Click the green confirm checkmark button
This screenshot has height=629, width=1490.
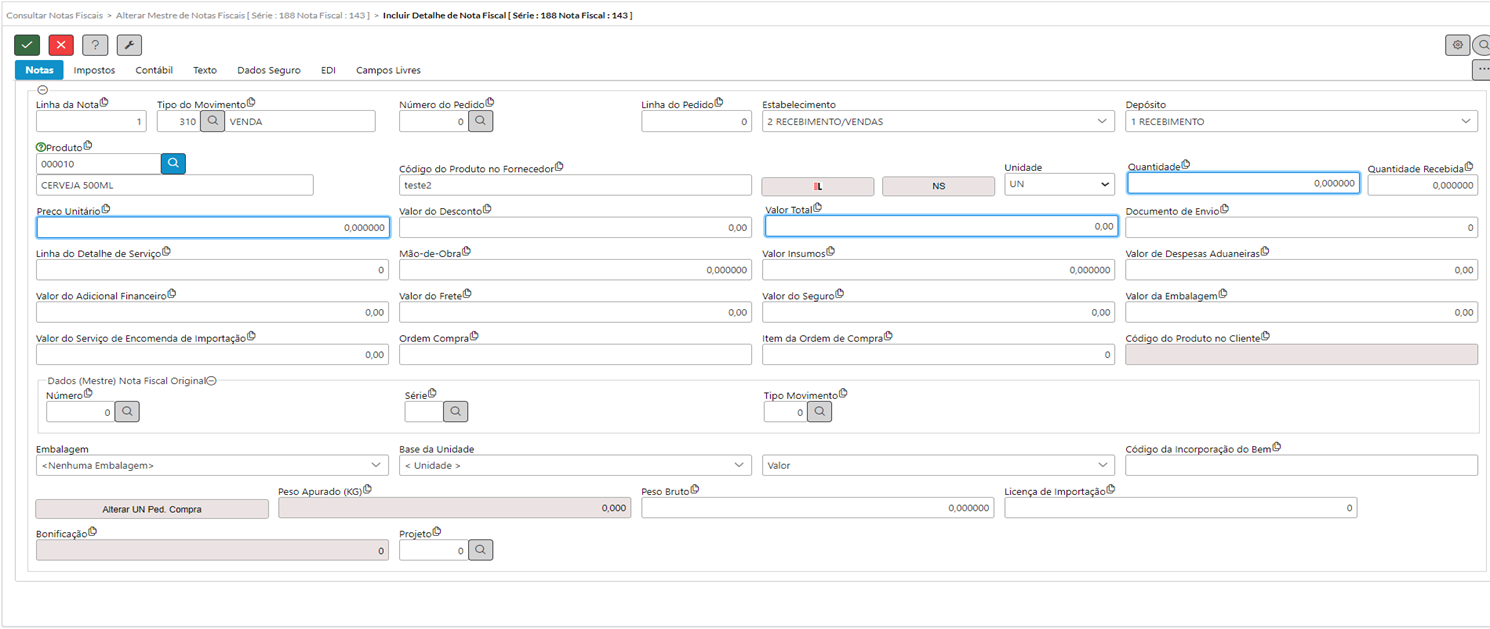point(27,45)
